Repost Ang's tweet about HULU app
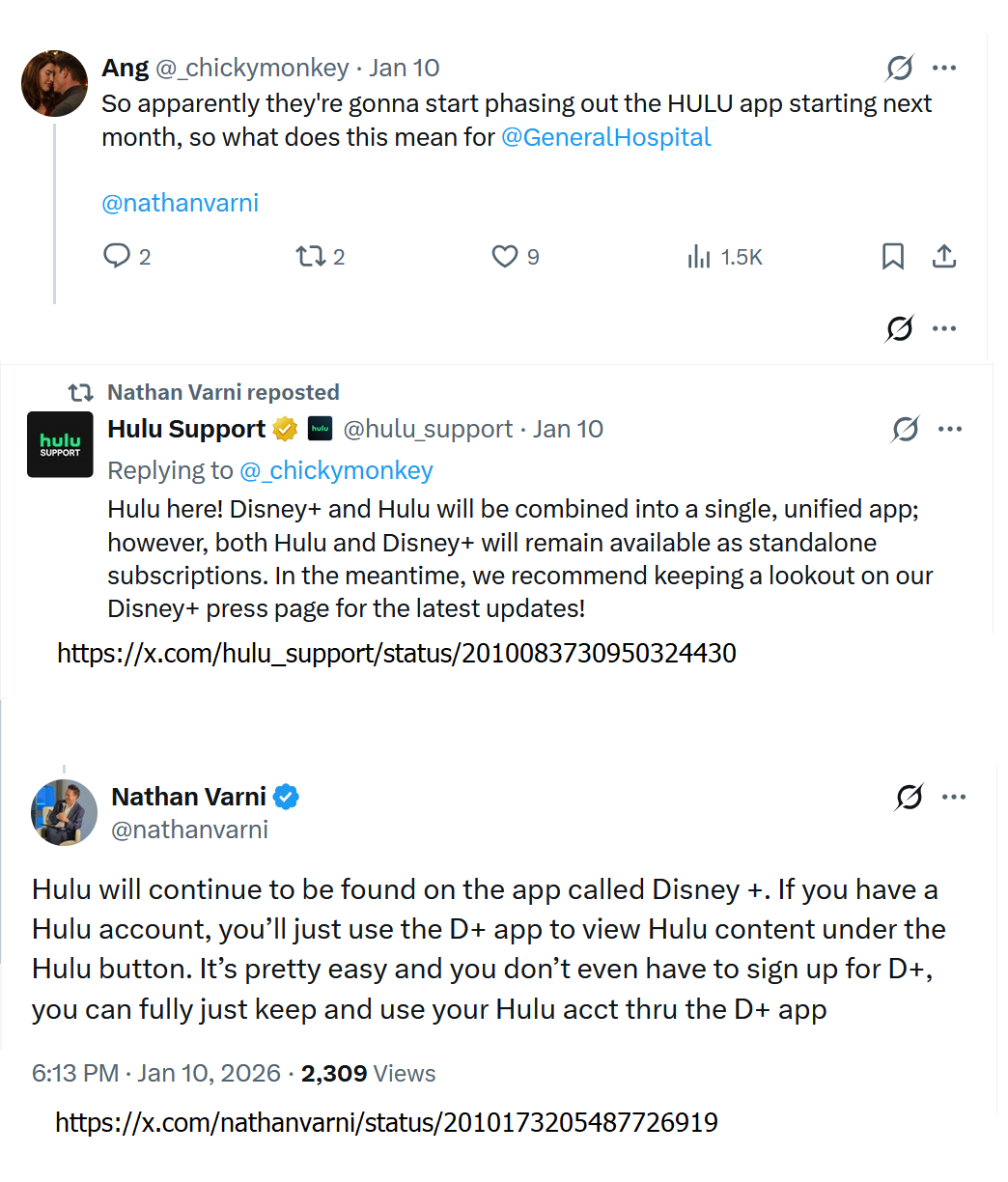Screen dimensions: 1008x1182 click(x=310, y=256)
